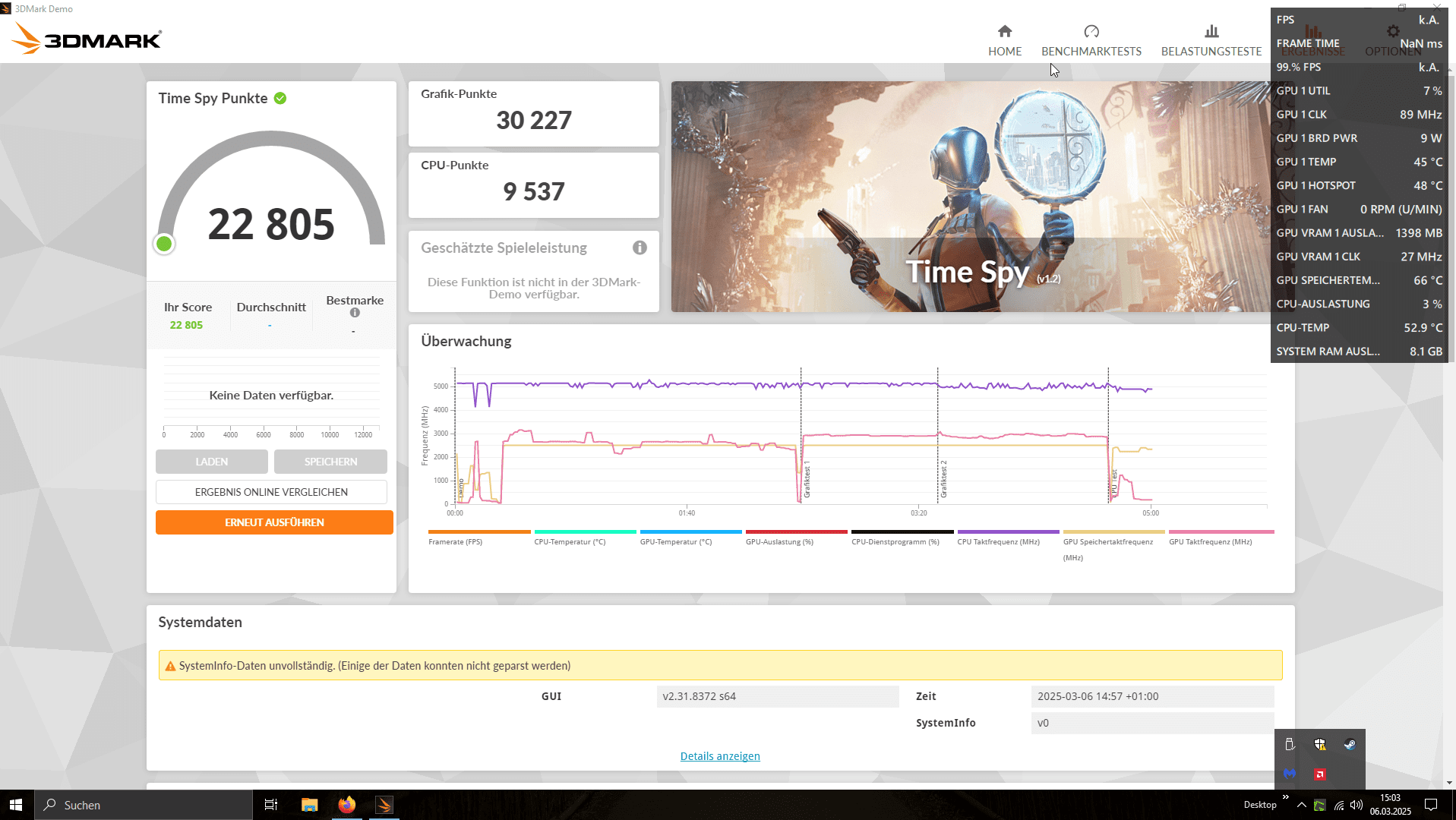Open the volume control tray icon
Viewport: 1456px width, 820px height.
tap(1357, 805)
